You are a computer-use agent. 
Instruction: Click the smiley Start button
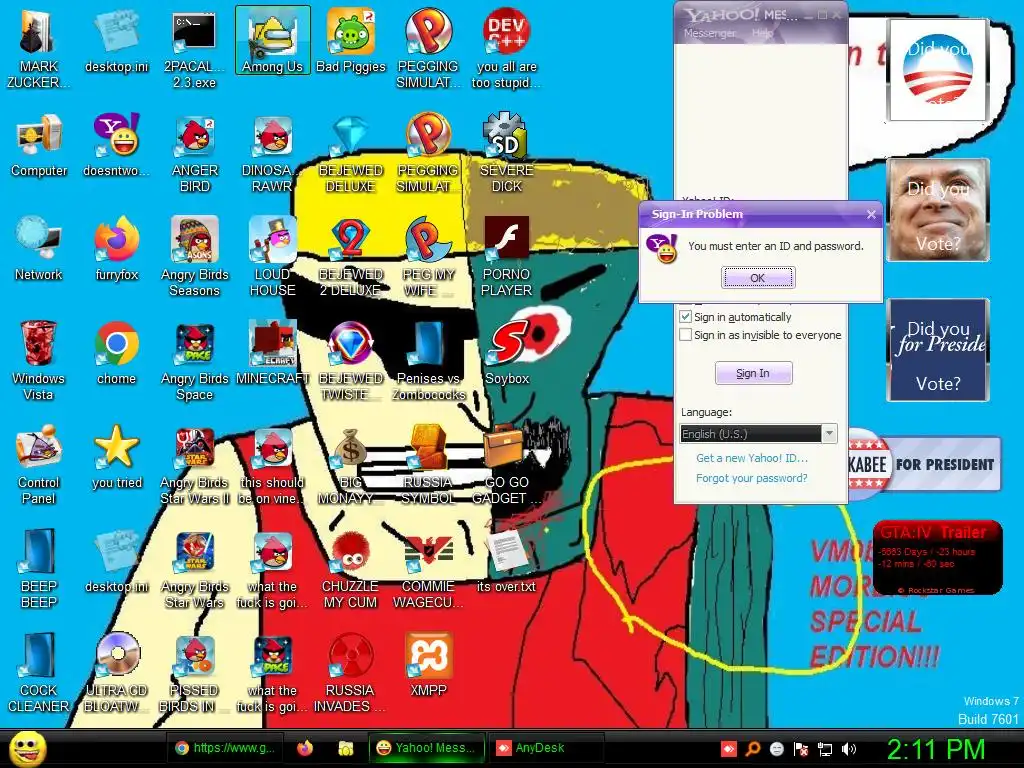coord(27,748)
